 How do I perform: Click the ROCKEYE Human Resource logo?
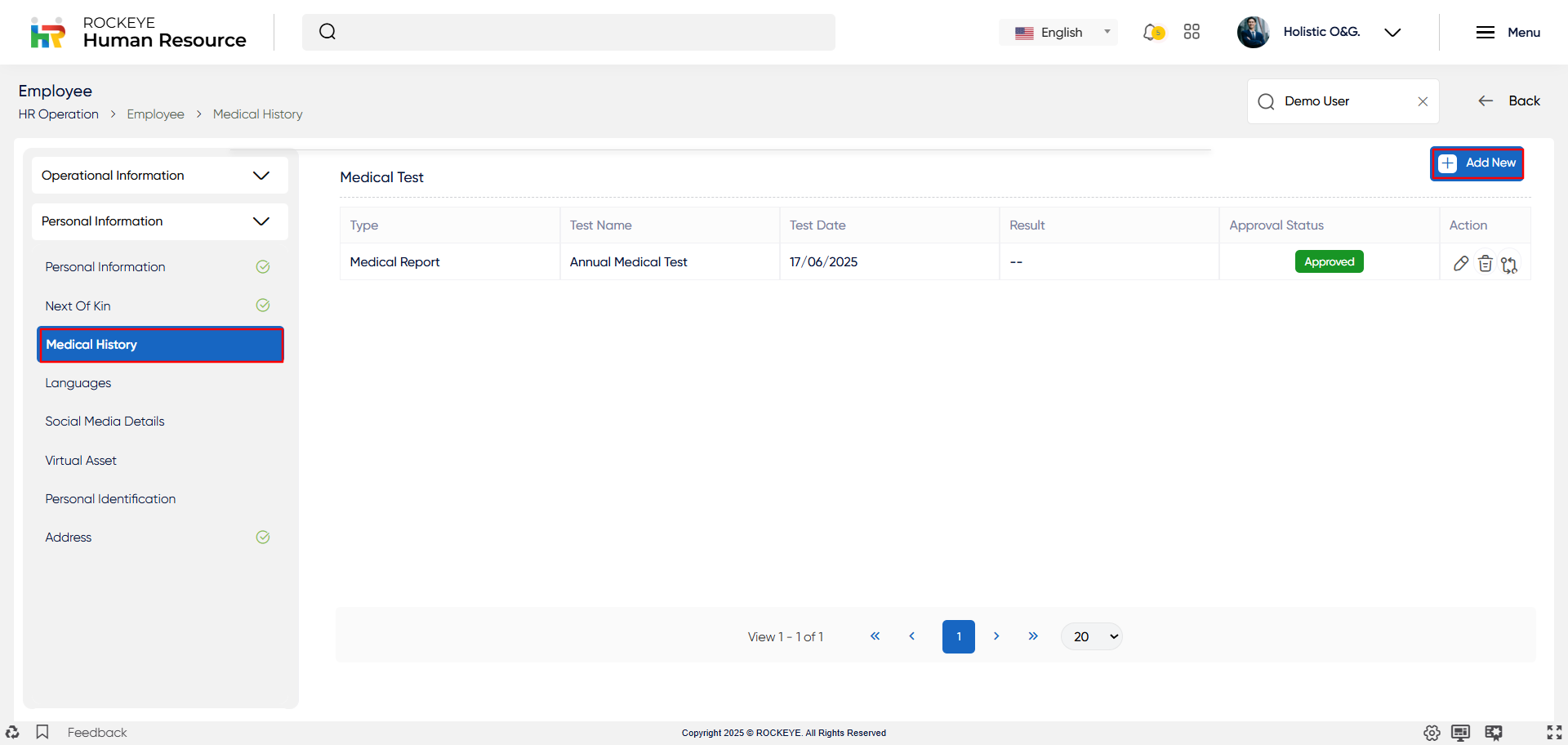137,33
